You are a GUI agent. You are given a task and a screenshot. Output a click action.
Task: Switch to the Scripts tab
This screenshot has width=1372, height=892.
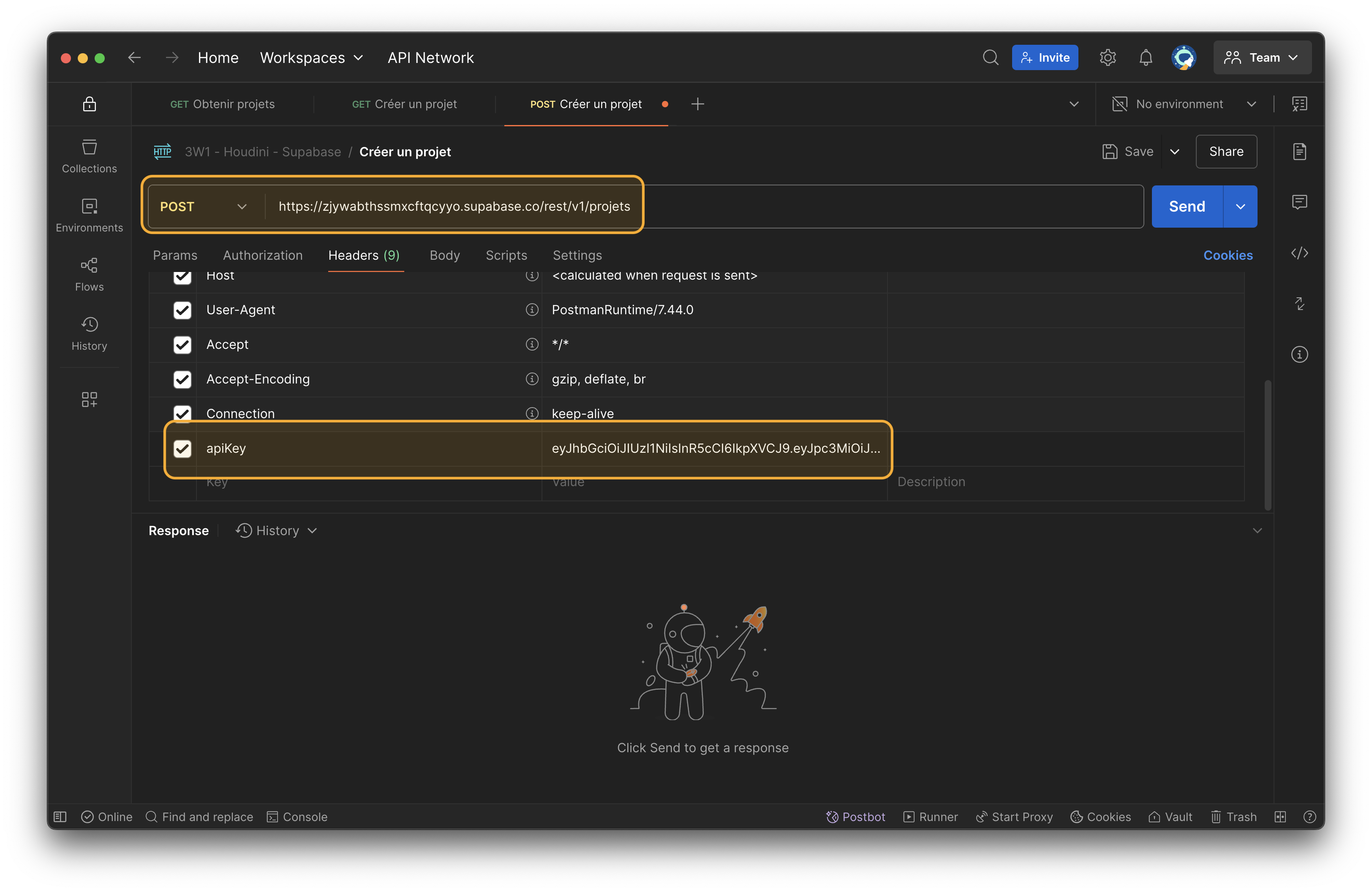point(506,255)
